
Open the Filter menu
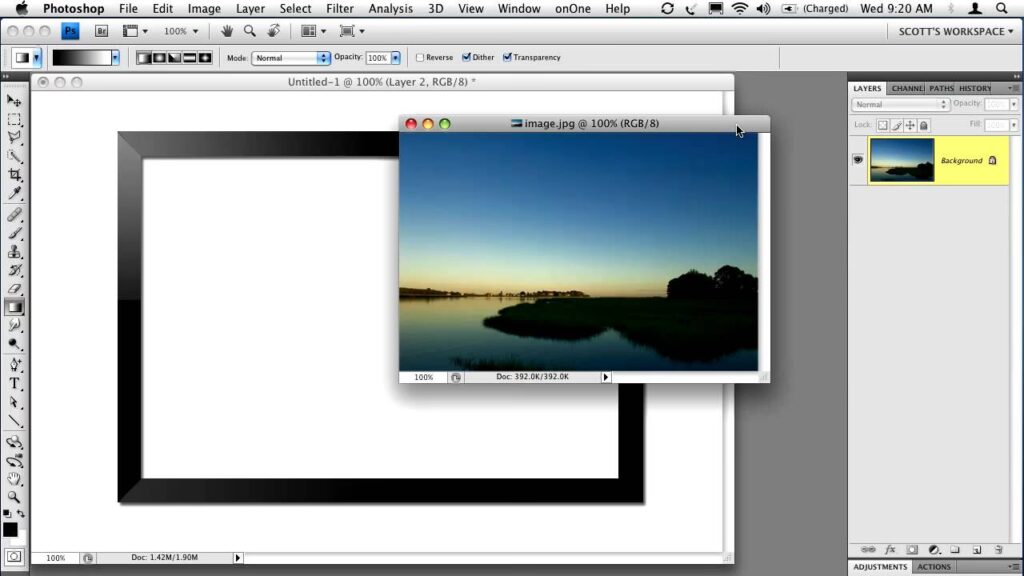click(x=340, y=9)
